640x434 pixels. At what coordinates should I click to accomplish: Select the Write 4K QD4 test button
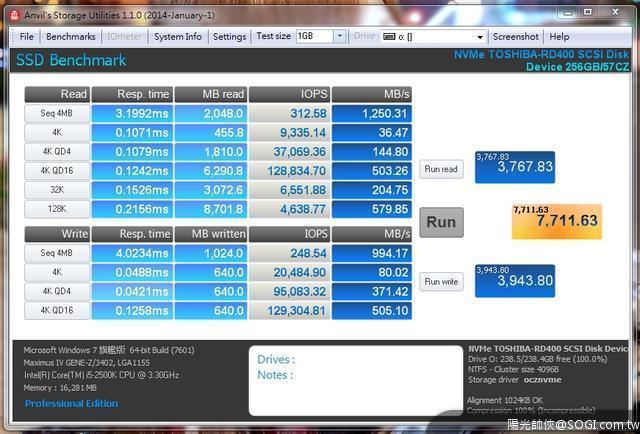click(58, 291)
